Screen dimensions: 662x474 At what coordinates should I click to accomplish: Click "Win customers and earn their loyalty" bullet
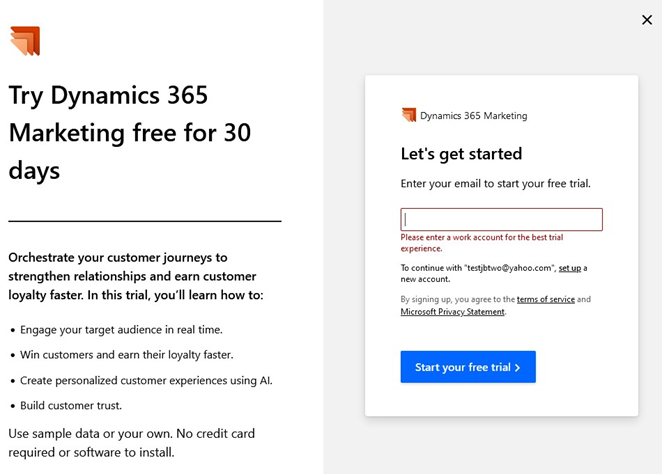pos(126,354)
